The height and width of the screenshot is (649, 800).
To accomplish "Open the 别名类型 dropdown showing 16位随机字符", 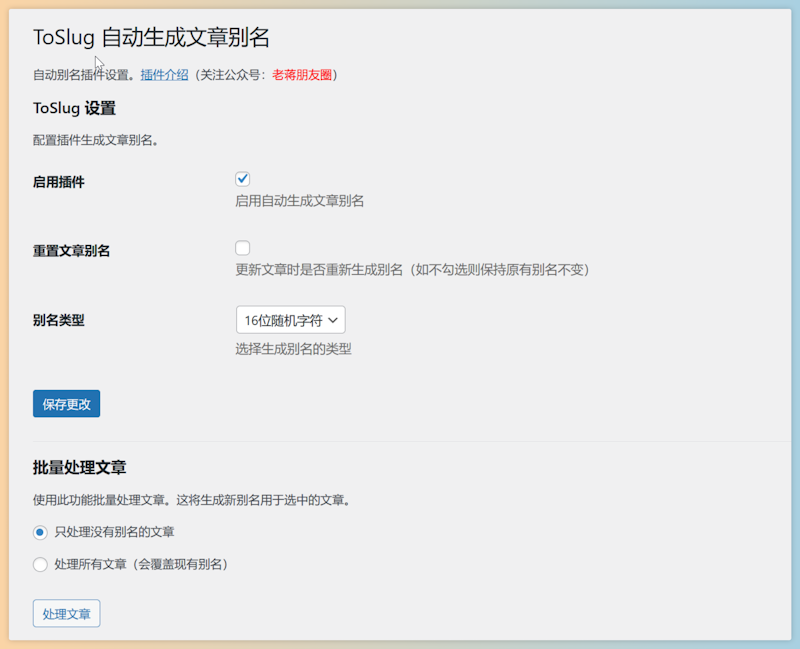I will (x=289, y=320).
